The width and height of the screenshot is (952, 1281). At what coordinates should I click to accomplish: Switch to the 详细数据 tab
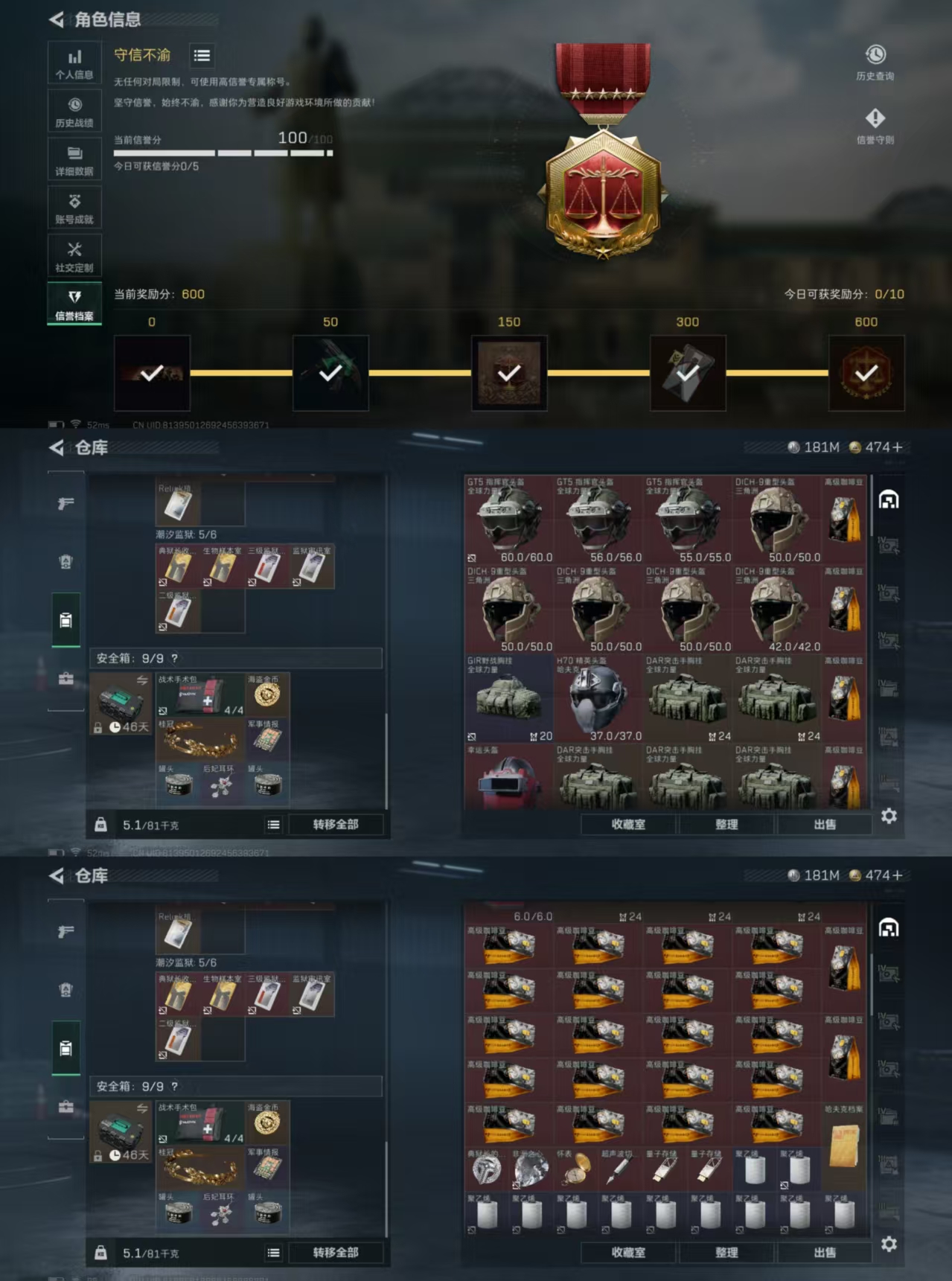click(74, 159)
